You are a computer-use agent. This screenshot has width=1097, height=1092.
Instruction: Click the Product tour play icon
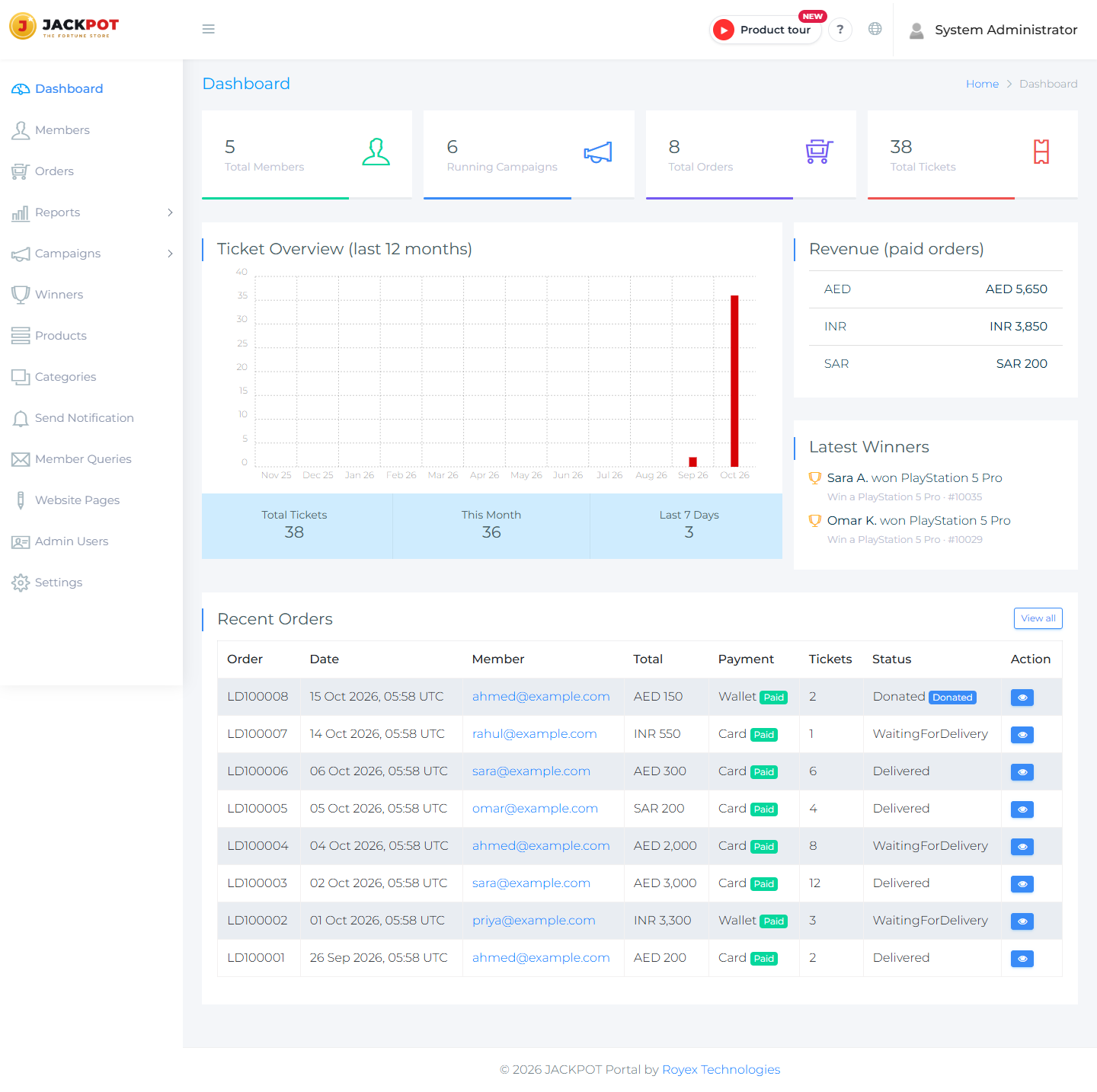(724, 30)
